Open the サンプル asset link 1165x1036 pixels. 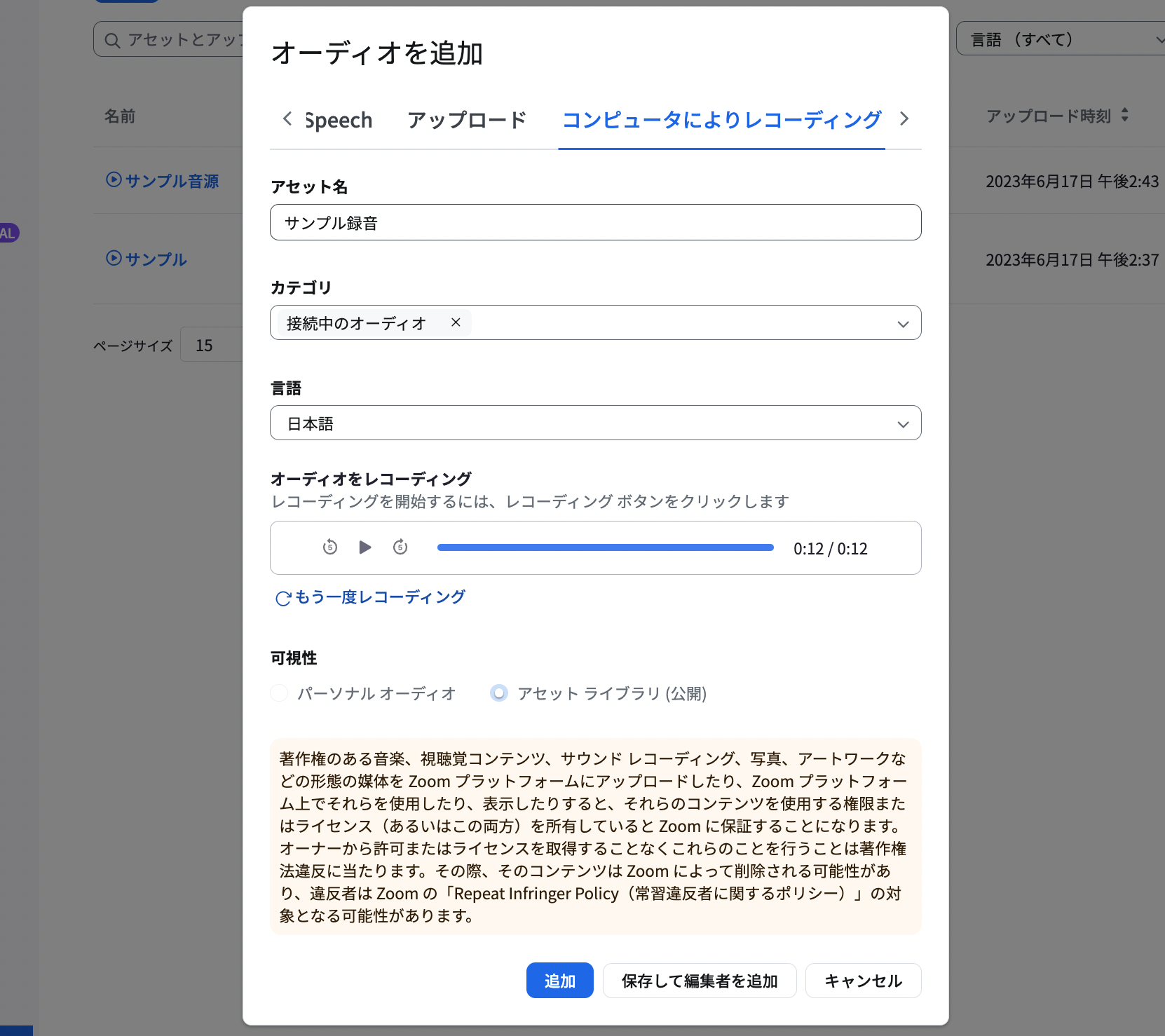[x=156, y=259]
